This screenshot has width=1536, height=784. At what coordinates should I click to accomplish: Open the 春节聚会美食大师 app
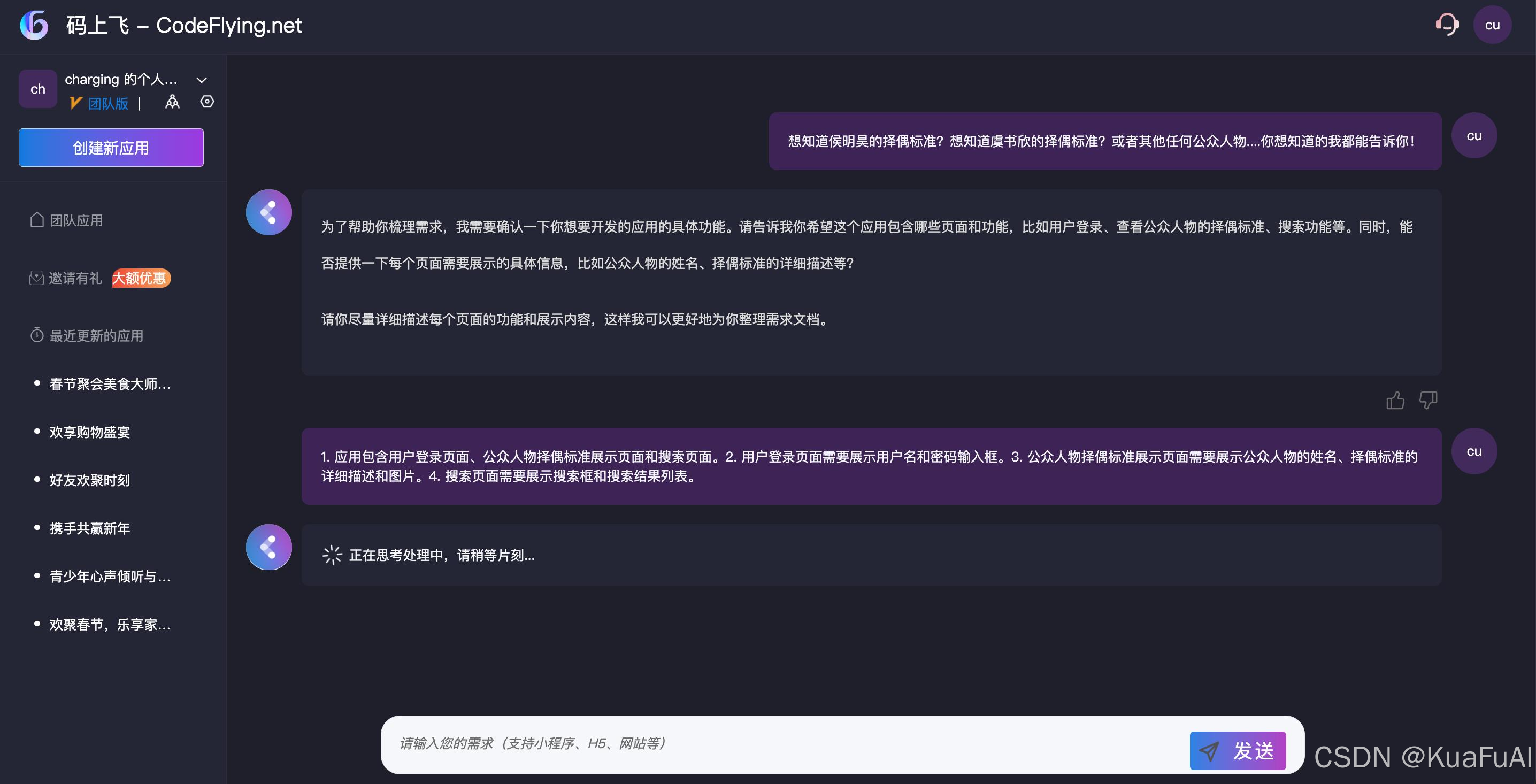[110, 385]
